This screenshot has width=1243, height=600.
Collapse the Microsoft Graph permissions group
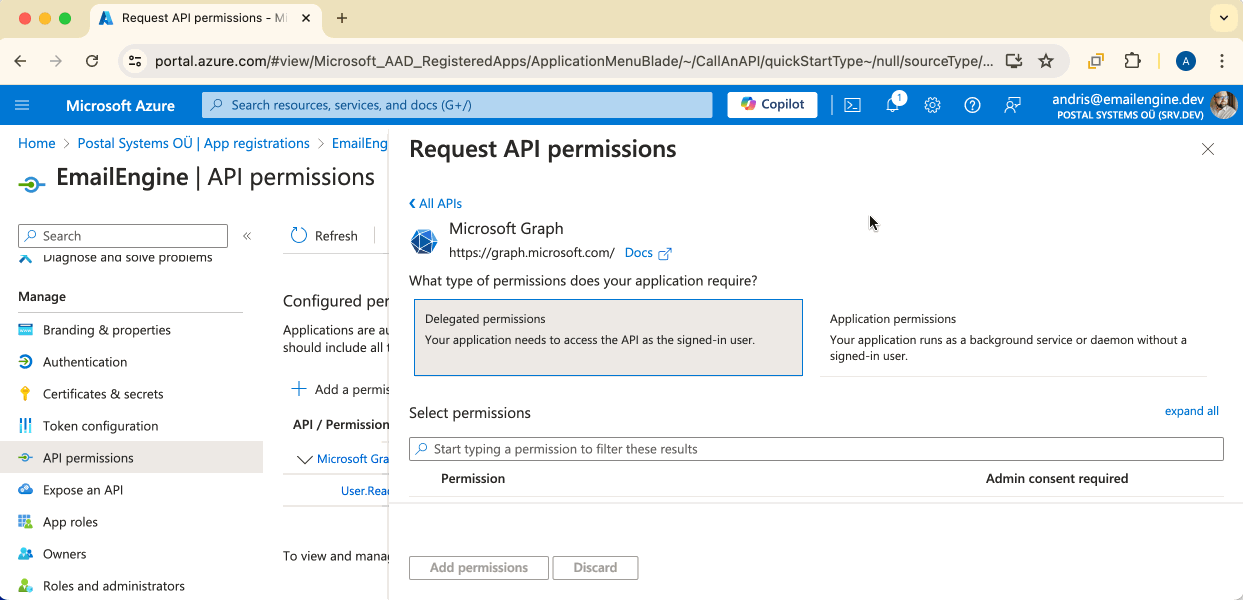pos(307,458)
